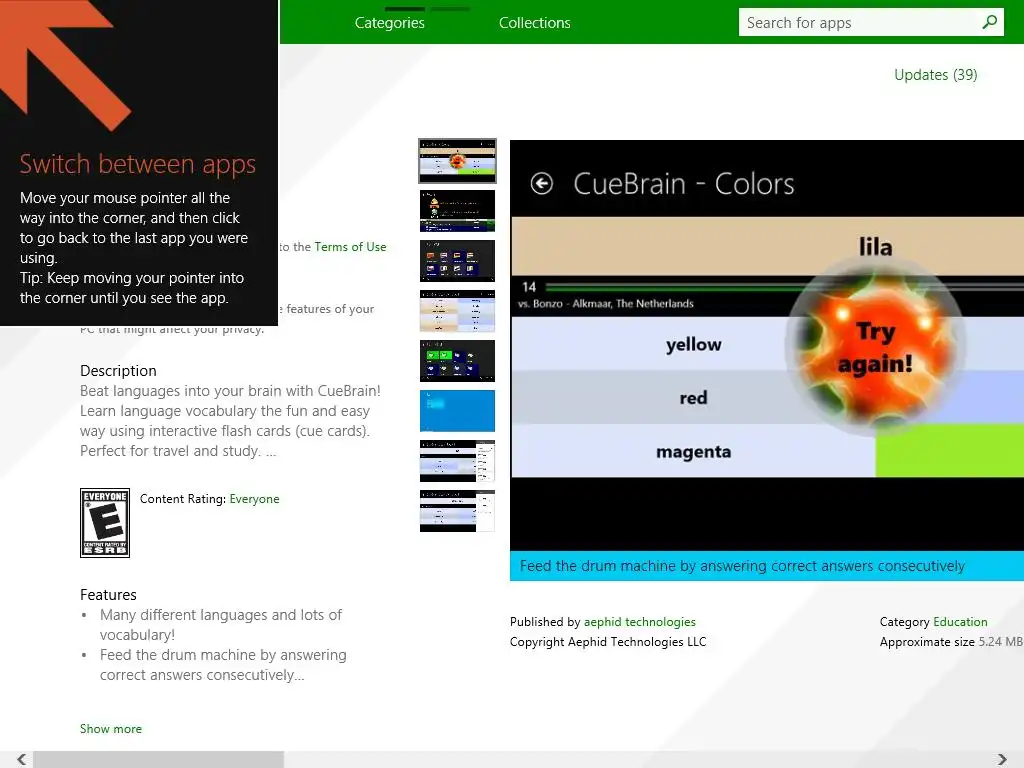Select the fourth screenshot thumbnail with beige rows
1024x768 pixels.
pos(457,311)
